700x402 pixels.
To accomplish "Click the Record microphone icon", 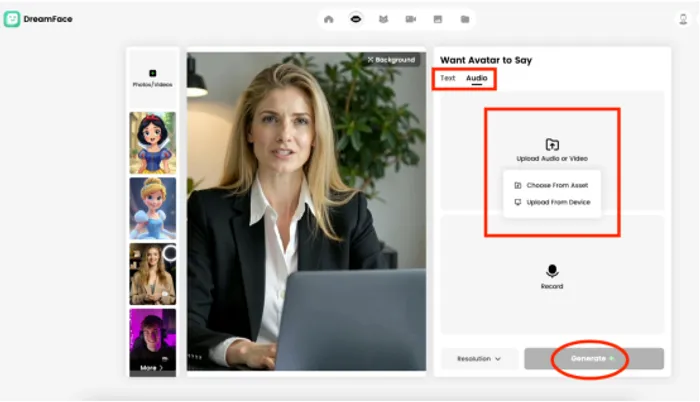I will [552, 271].
